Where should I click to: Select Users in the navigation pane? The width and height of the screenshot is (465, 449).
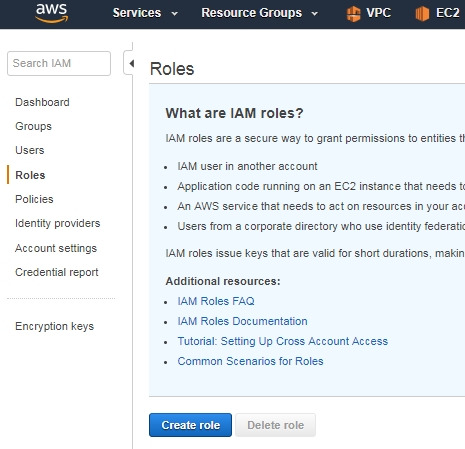[x=30, y=150]
